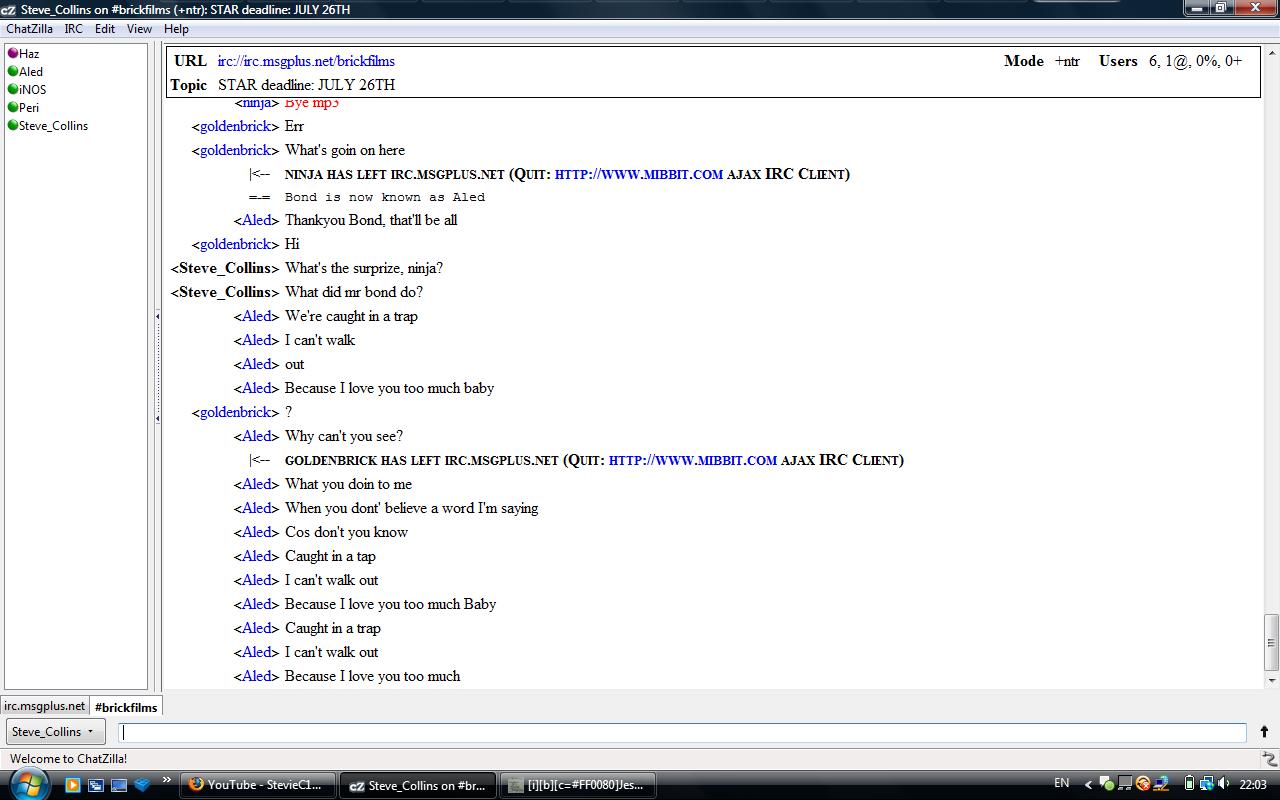Click the Mode value "+ntr" in the header

coord(1067,61)
